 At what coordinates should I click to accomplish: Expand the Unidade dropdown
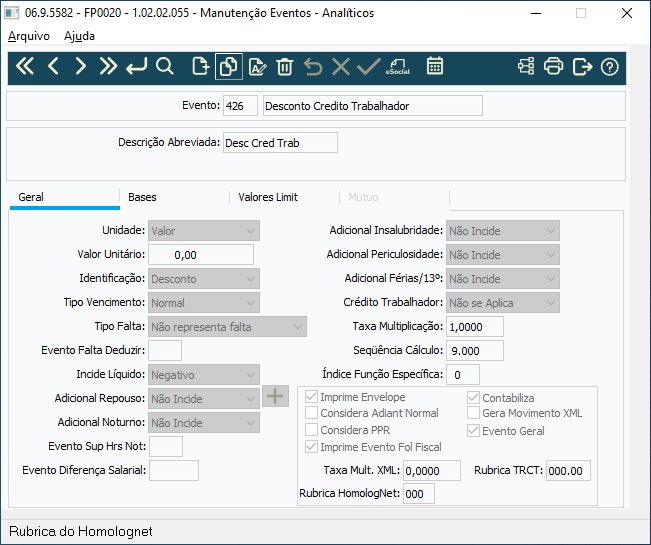pos(204,231)
